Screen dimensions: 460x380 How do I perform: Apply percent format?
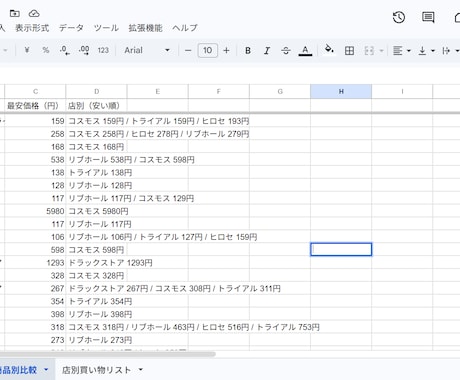46,50
